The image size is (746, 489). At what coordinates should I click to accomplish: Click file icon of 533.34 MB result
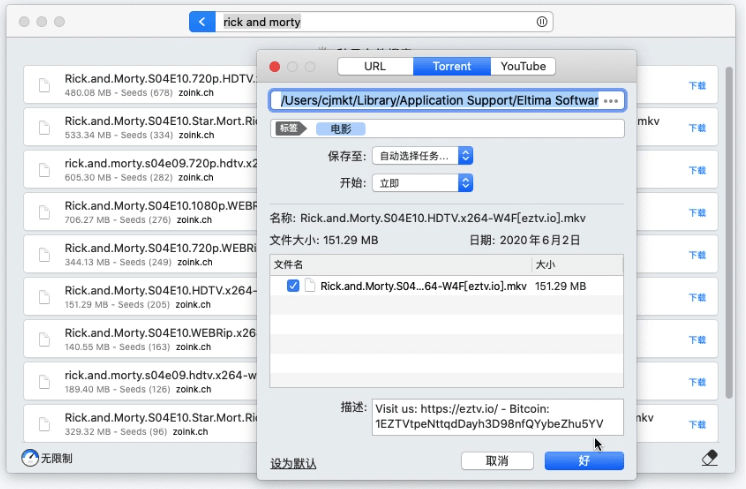[x=44, y=127]
